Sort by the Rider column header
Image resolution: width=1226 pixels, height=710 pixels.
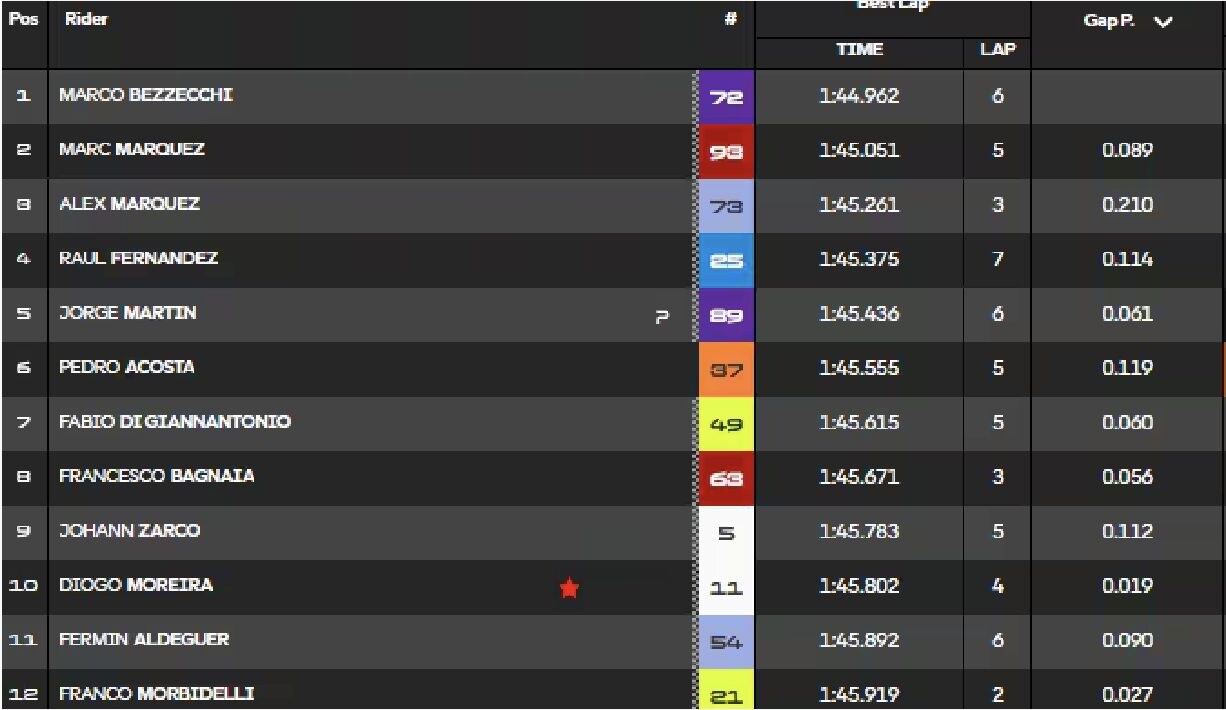pyautogui.click(x=87, y=19)
